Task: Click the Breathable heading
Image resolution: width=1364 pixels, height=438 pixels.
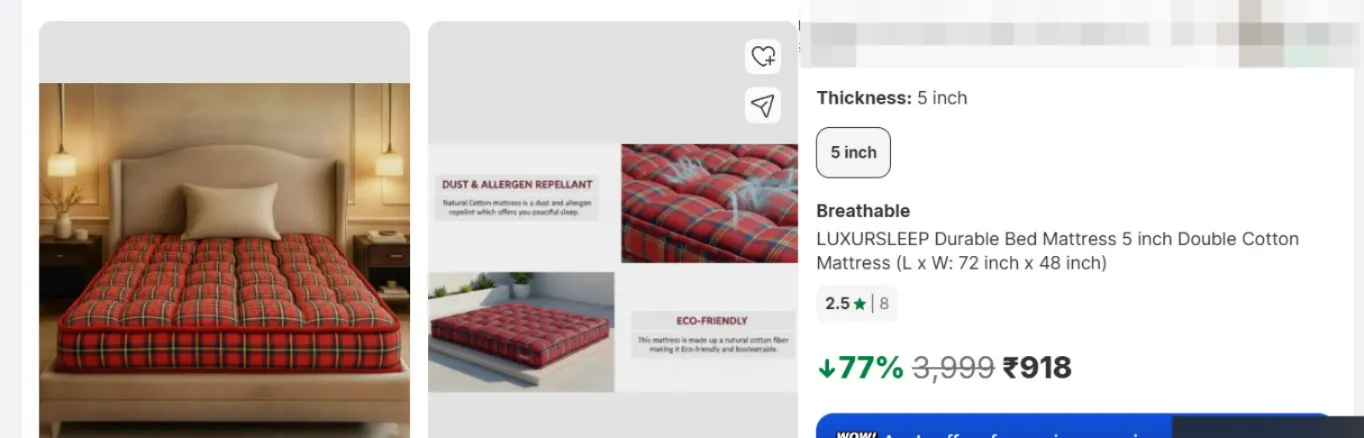Action: pos(863,211)
